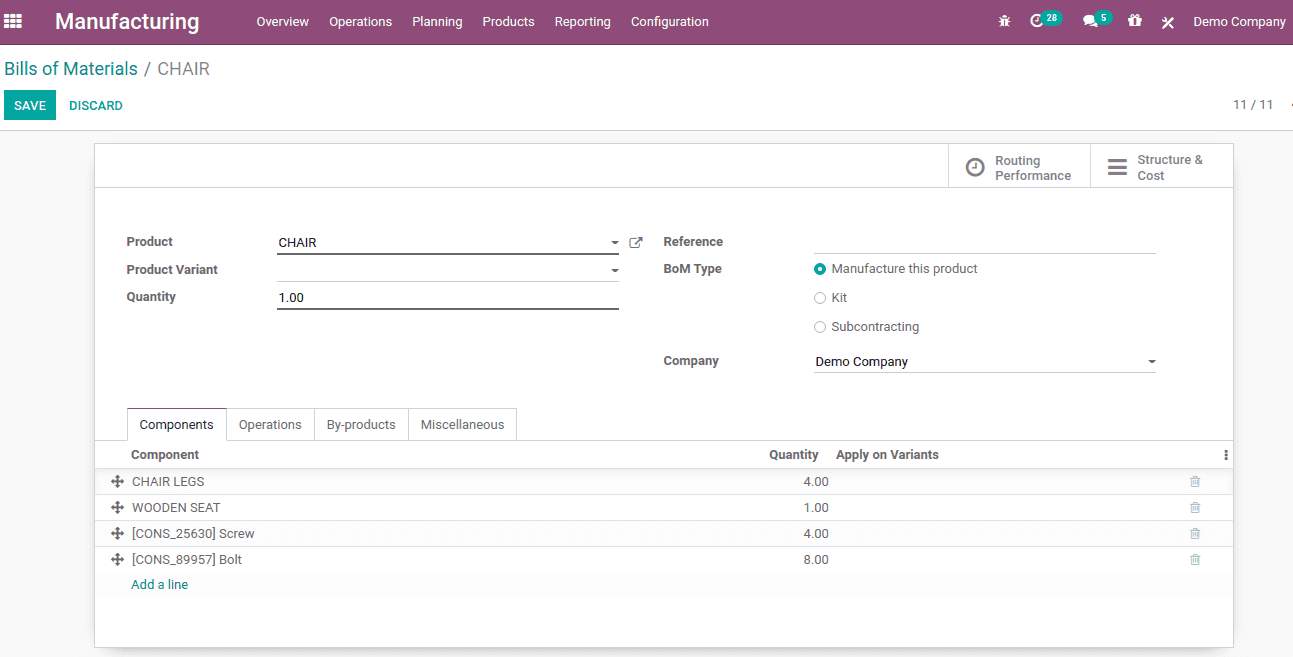The width and height of the screenshot is (1293, 657).
Task: Delete the Screw component line
Action: point(1195,534)
